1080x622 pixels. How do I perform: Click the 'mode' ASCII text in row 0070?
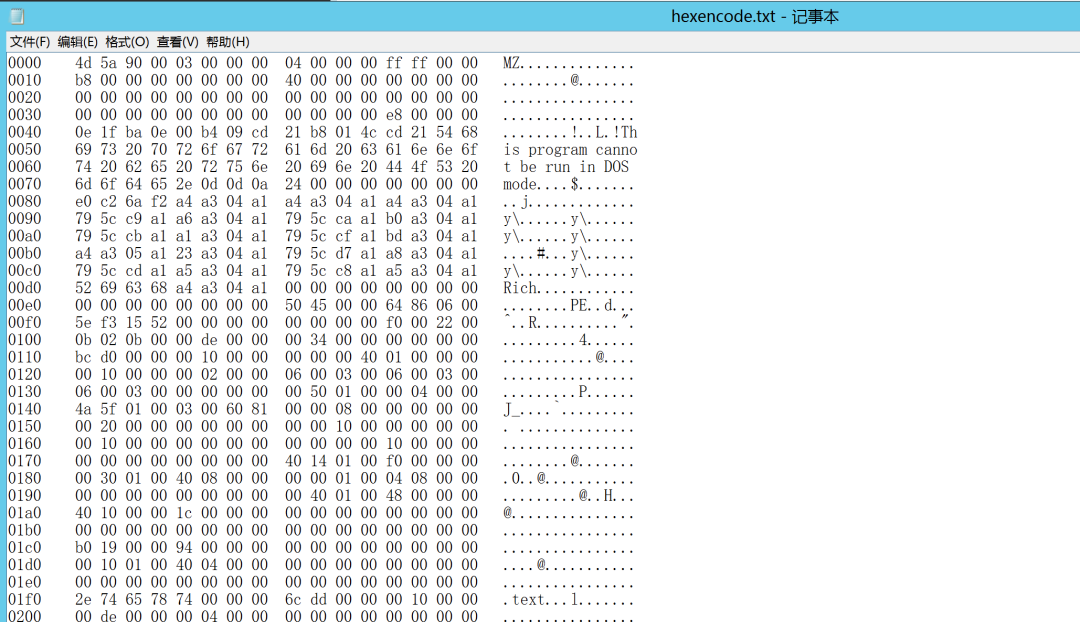(x=520, y=185)
